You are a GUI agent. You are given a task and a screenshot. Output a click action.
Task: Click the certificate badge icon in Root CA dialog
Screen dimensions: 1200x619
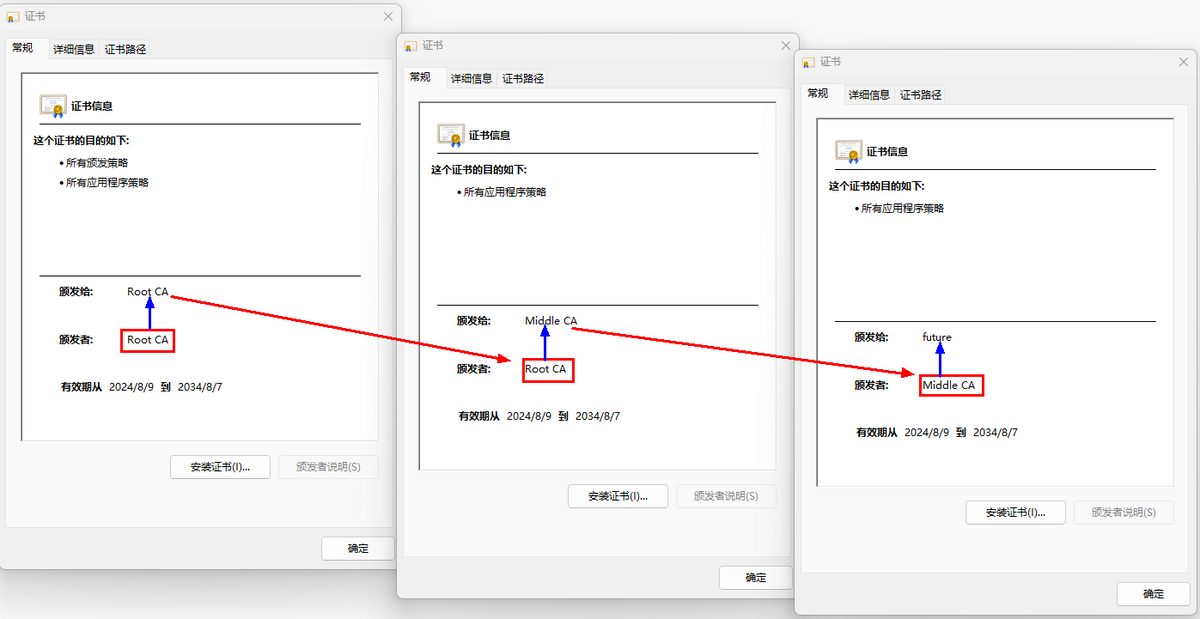[52, 105]
